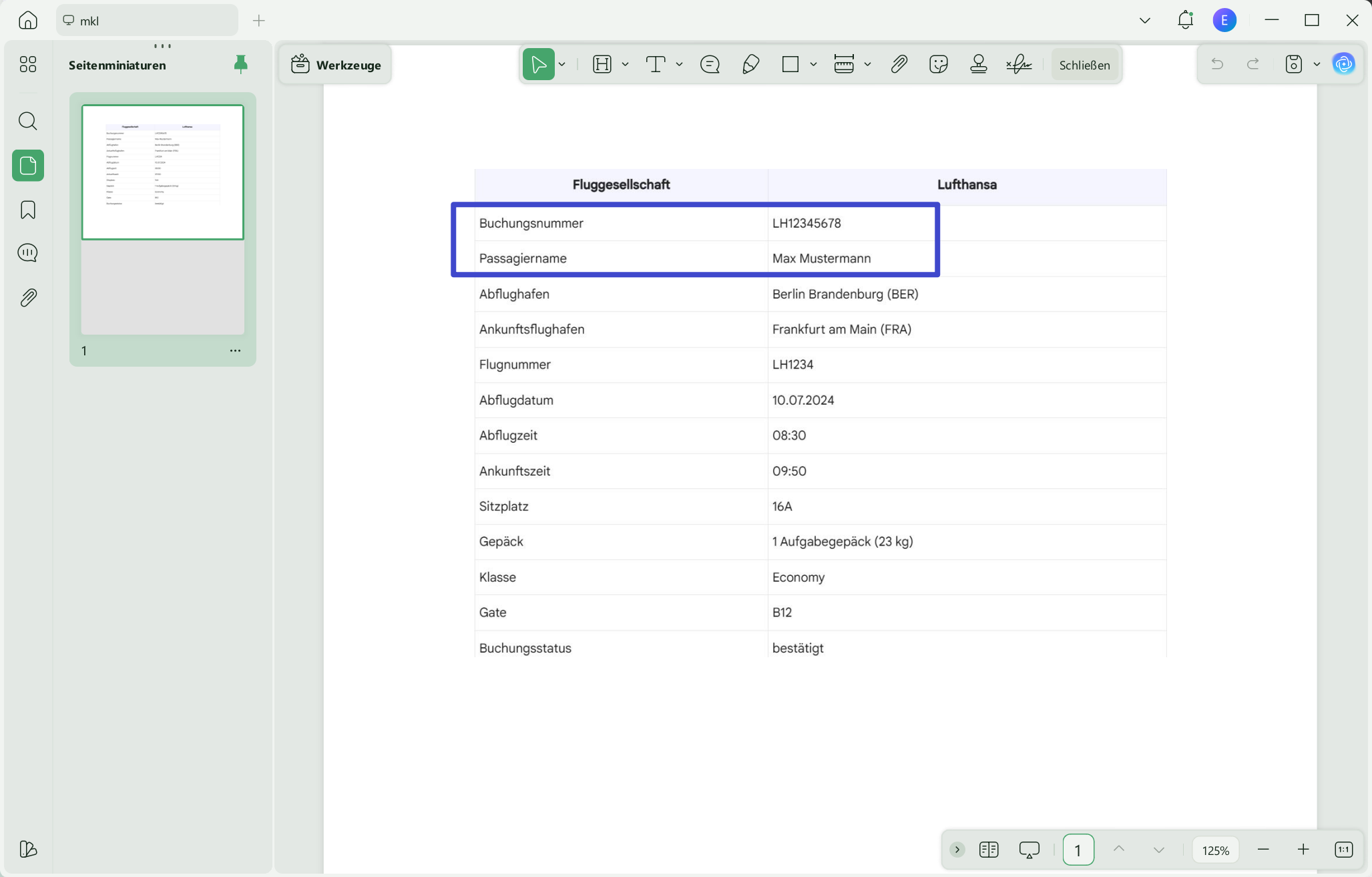Start presentation slideshow mode
The image size is (1372, 877).
(x=1030, y=850)
